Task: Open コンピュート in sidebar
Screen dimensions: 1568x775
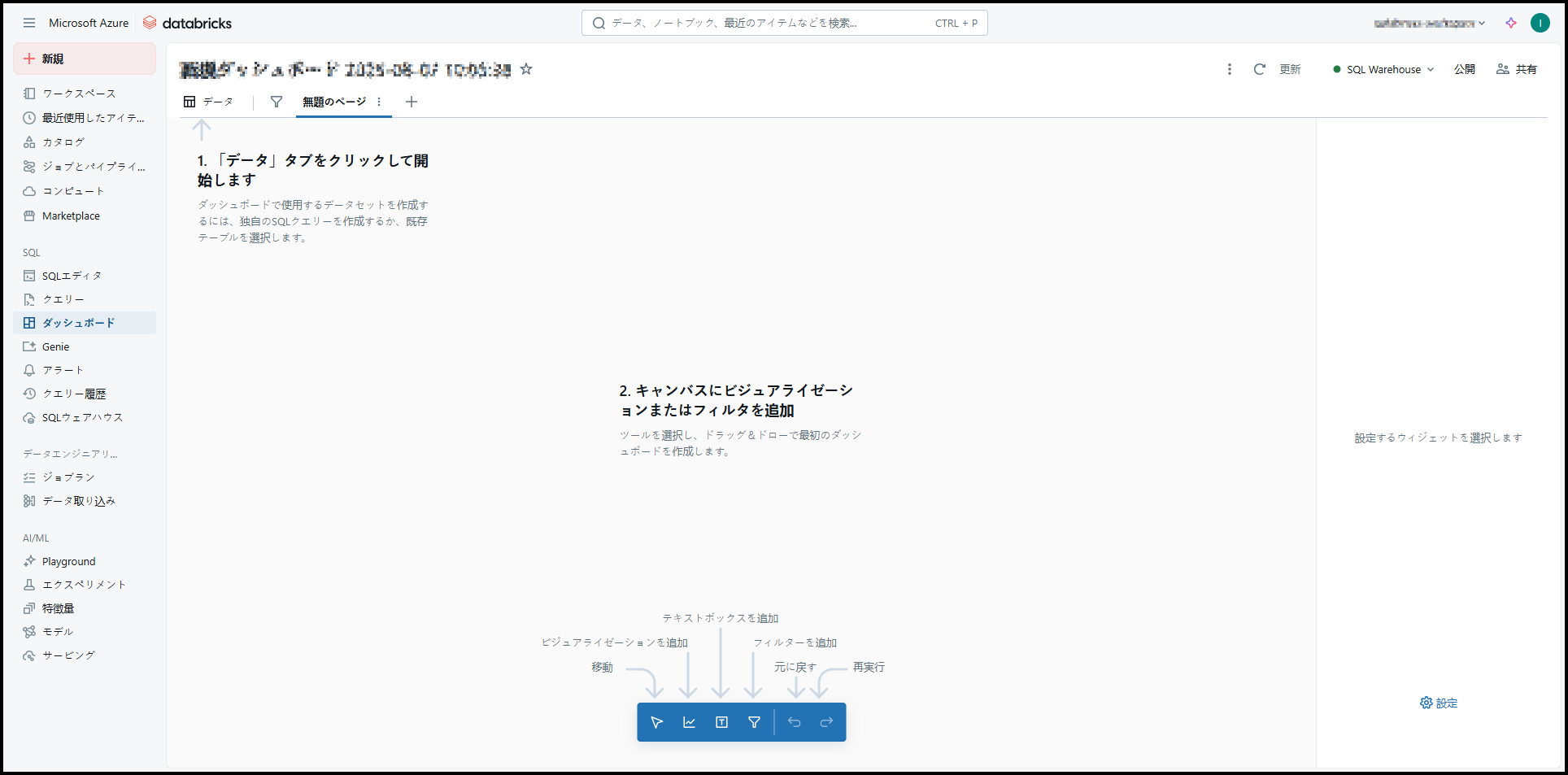Action: click(x=85, y=191)
